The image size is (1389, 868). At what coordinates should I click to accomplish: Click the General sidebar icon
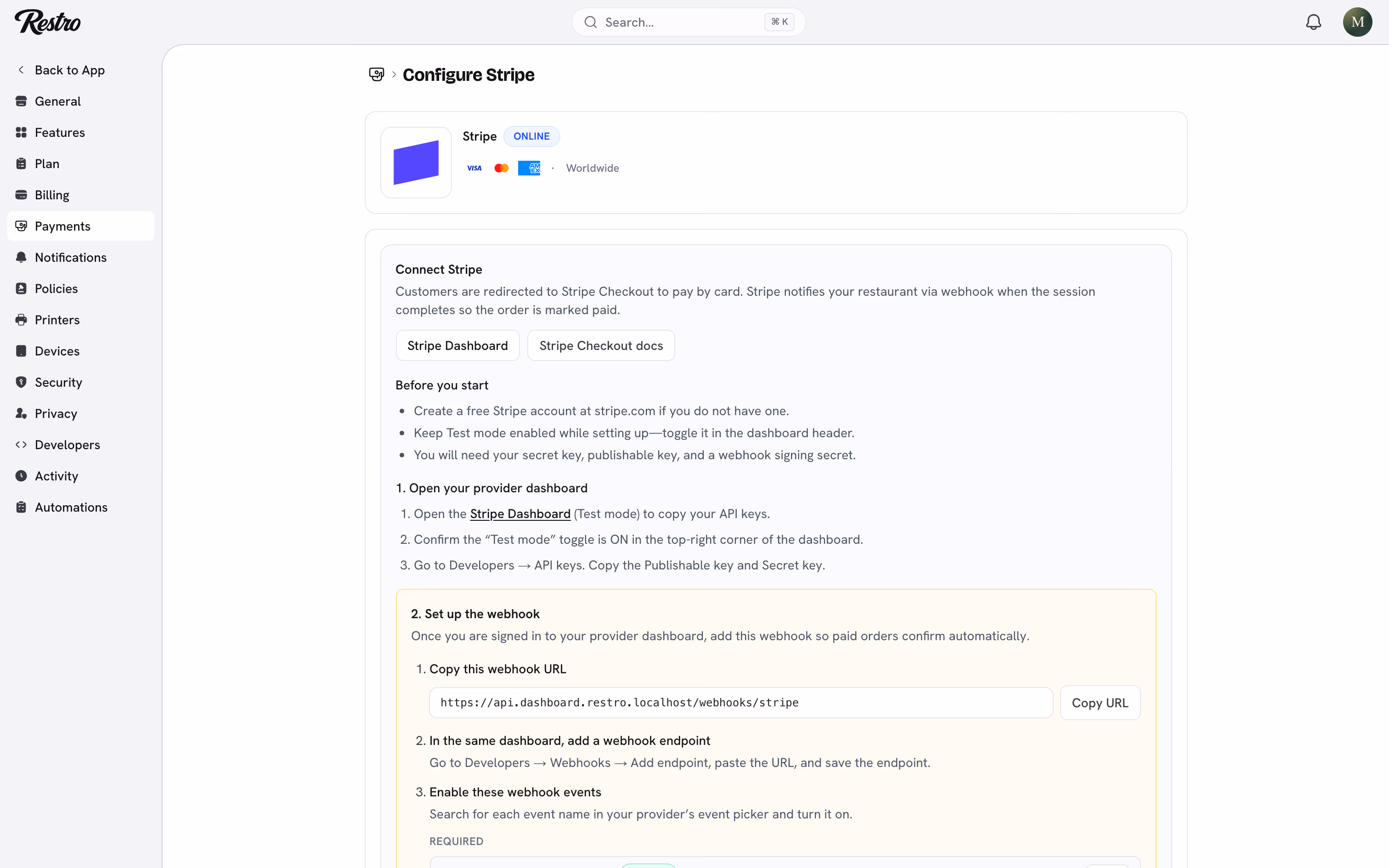click(21, 101)
